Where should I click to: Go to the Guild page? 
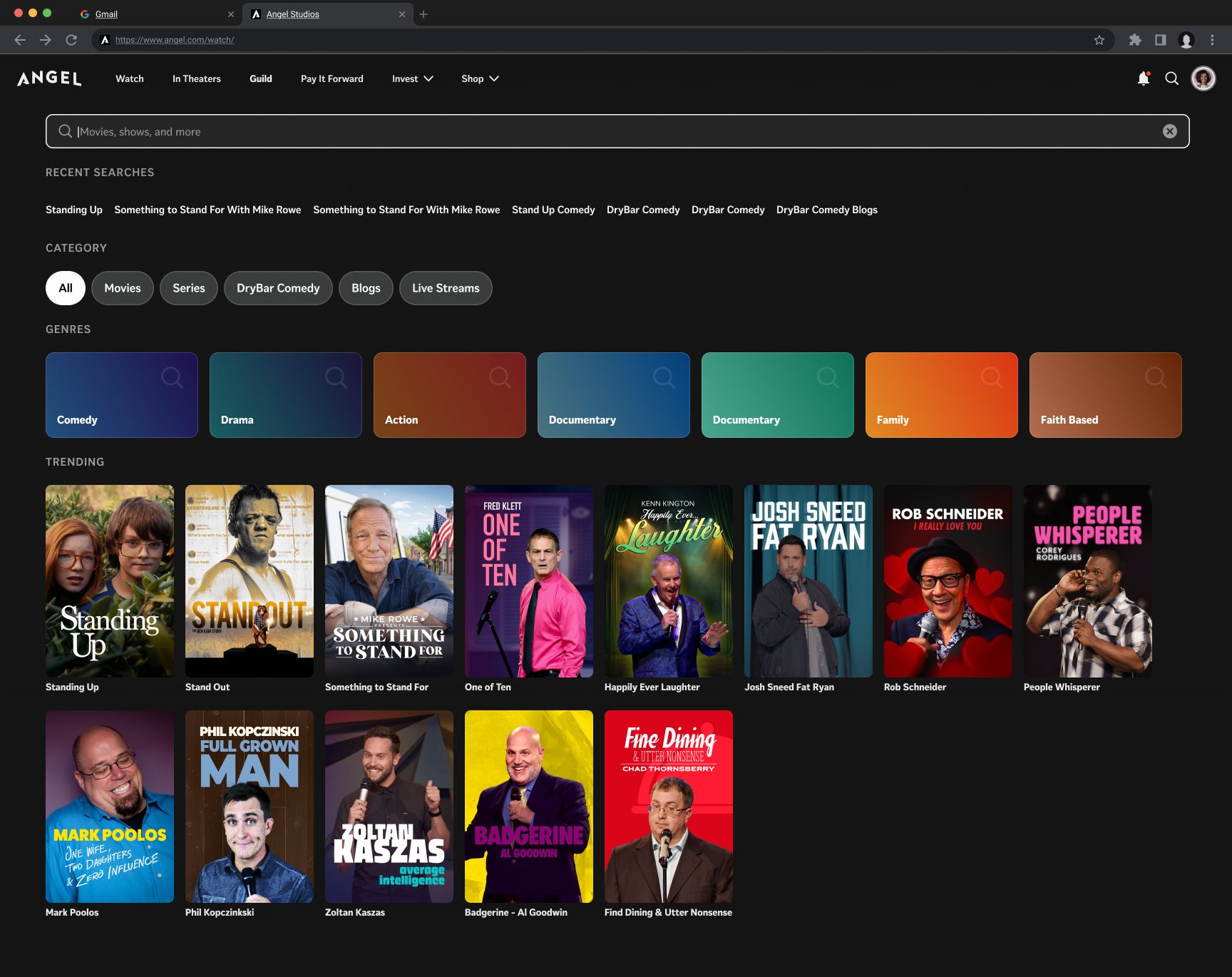click(x=261, y=78)
